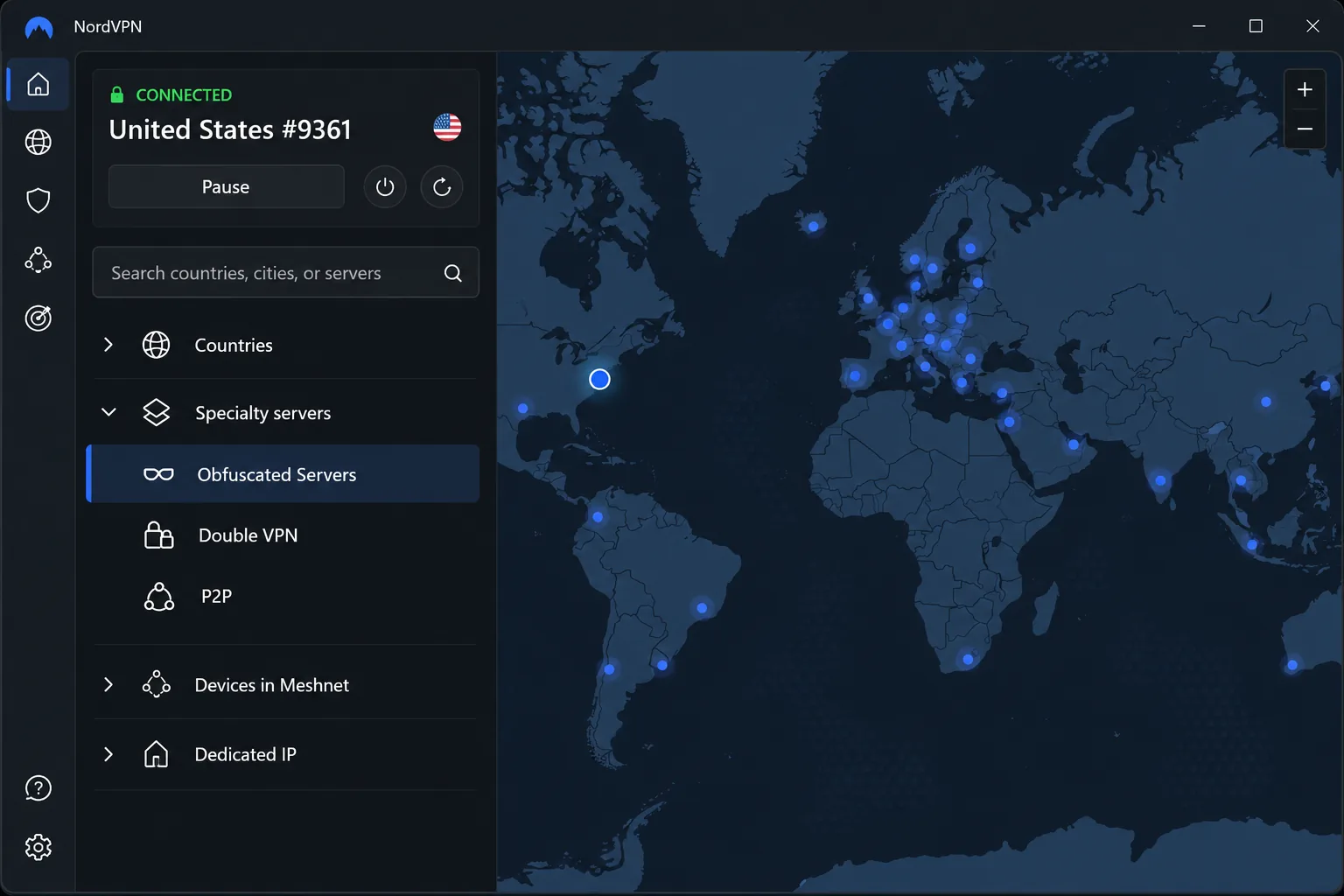
Task: Open the globe icon in left sidebar
Action: pos(38,142)
